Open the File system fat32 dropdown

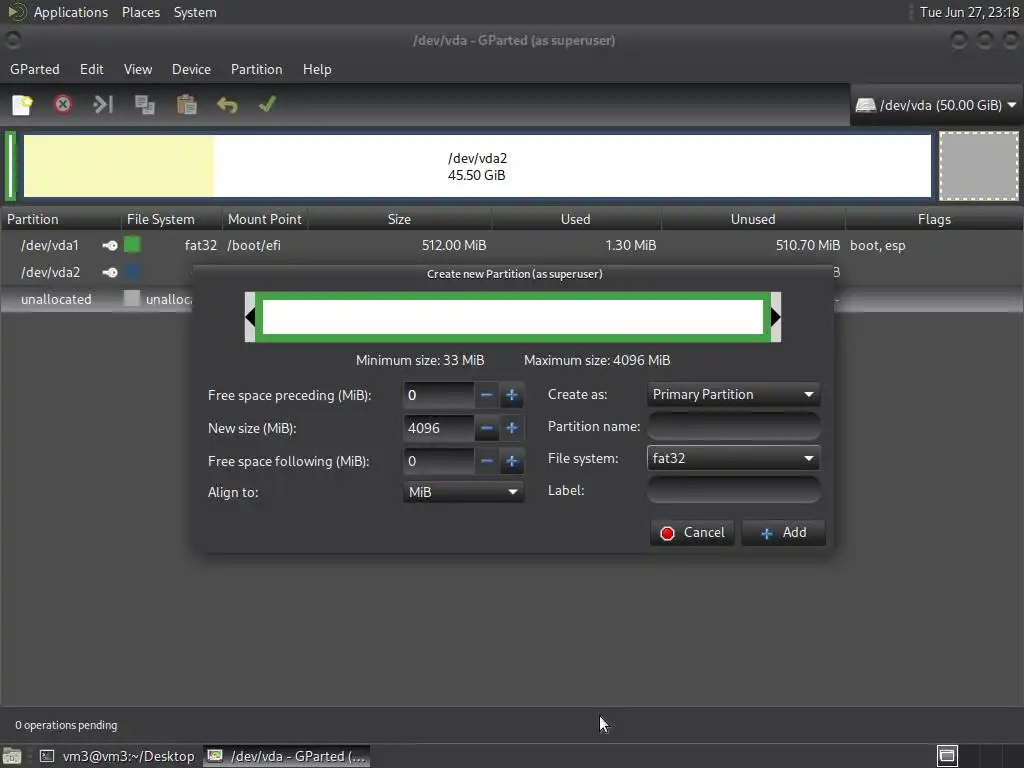[733, 458]
